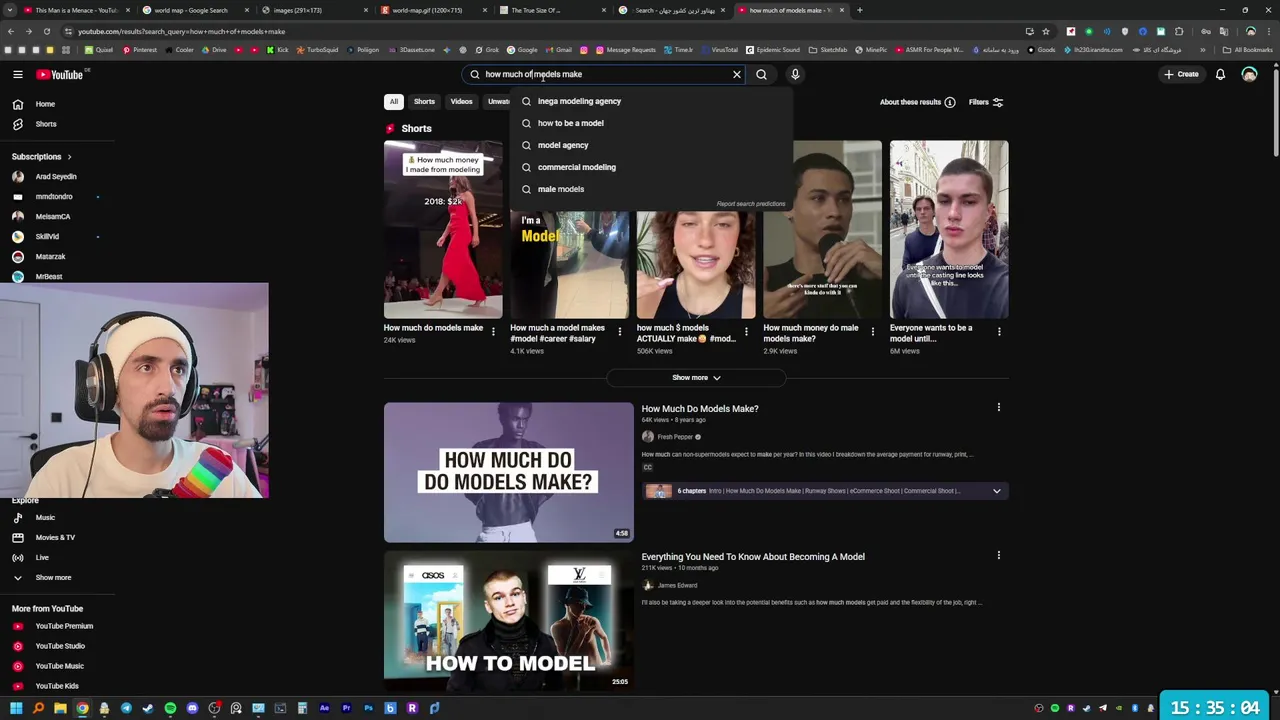
Task: Expand Show more Shorts results
Action: 696,378
